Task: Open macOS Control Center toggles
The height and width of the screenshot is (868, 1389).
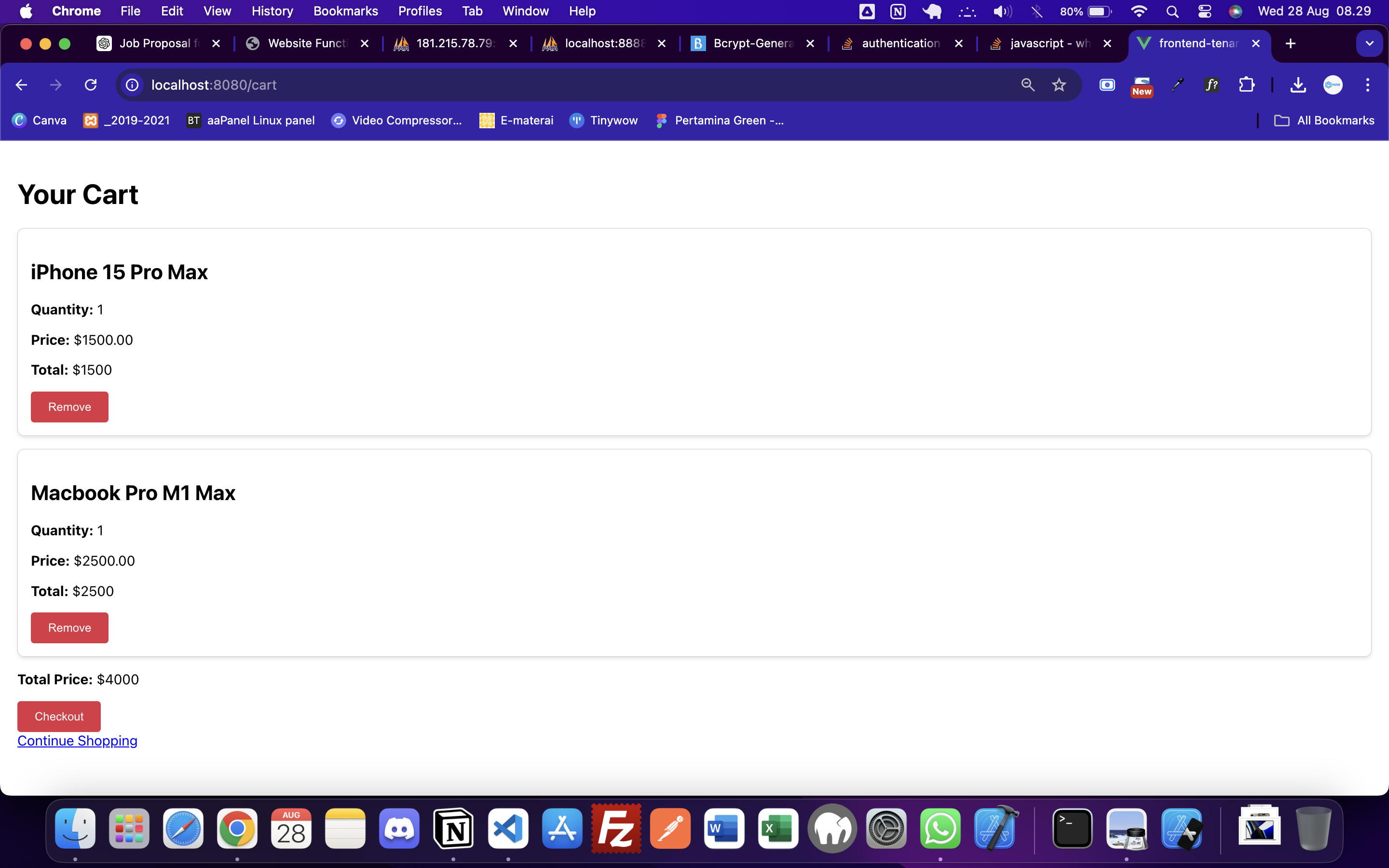Action: pos(1204,12)
